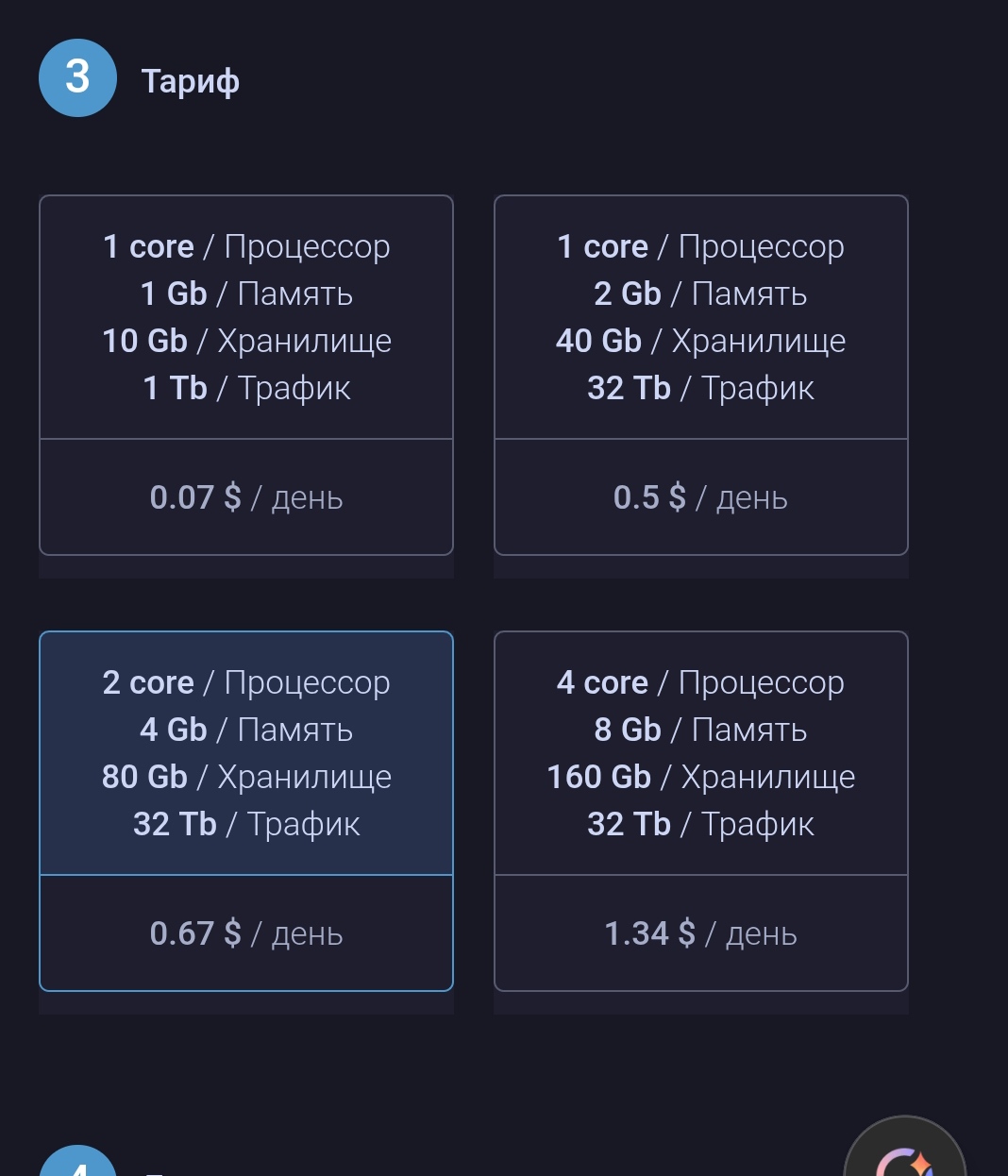This screenshot has width=1008, height=1176.
Task: Choose the 1 core / 2 Gb tariff card
Action: [701, 375]
